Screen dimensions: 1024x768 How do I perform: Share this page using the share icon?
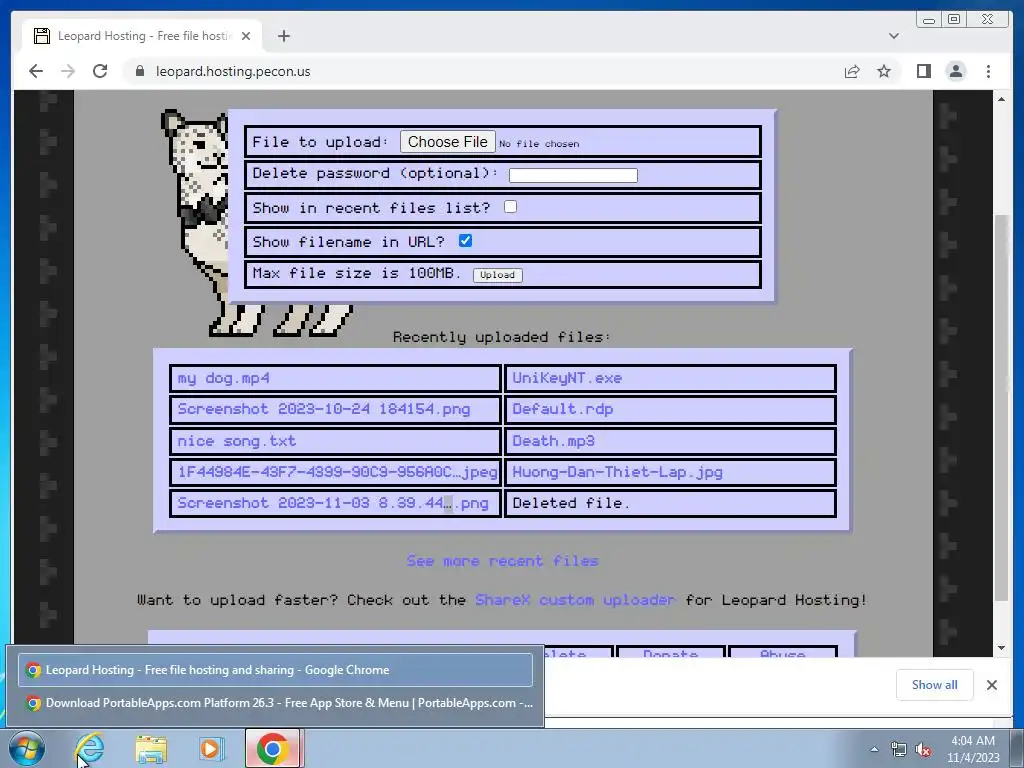click(x=852, y=71)
